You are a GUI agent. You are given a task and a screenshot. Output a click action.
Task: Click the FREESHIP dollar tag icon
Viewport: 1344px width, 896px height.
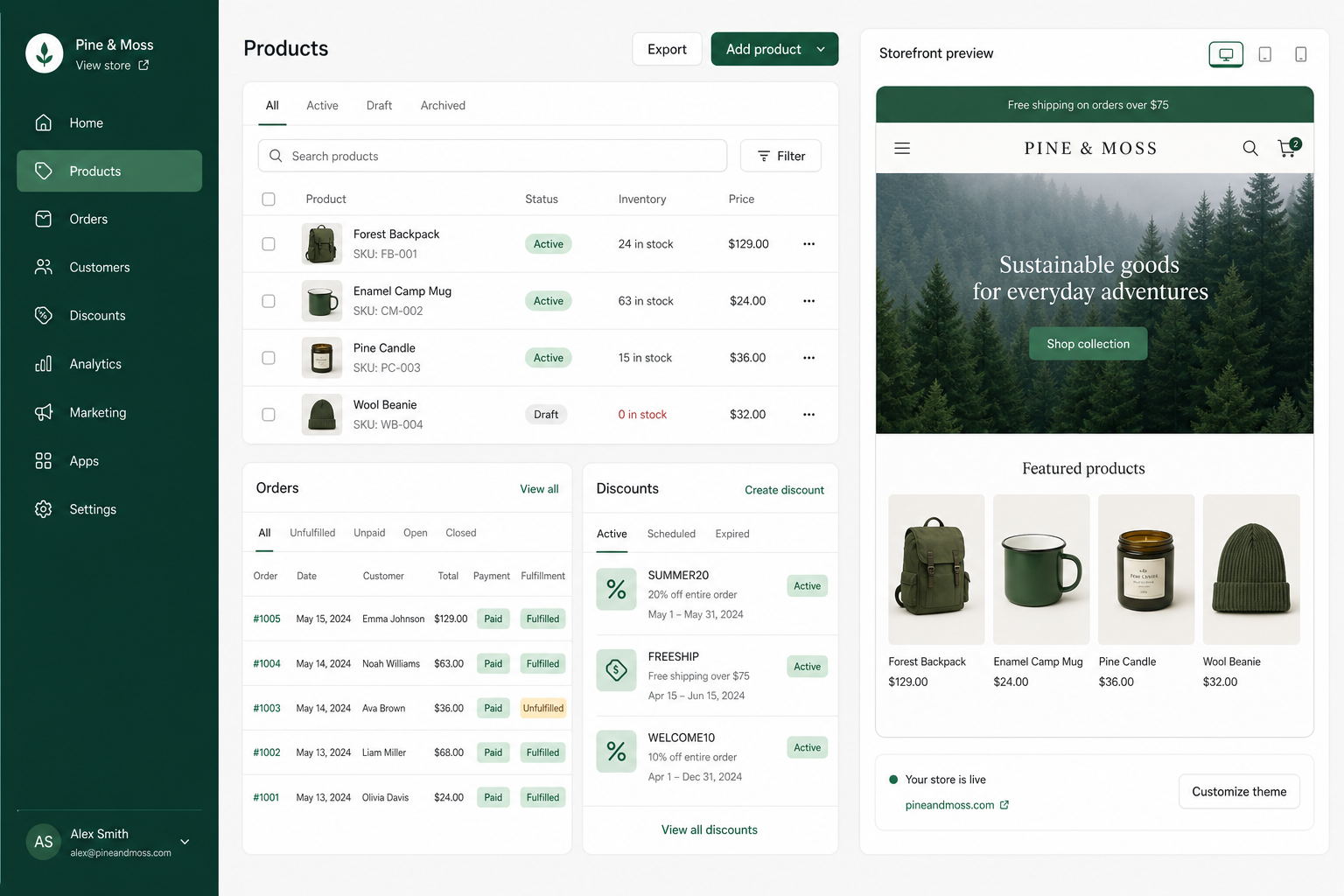(616, 670)
